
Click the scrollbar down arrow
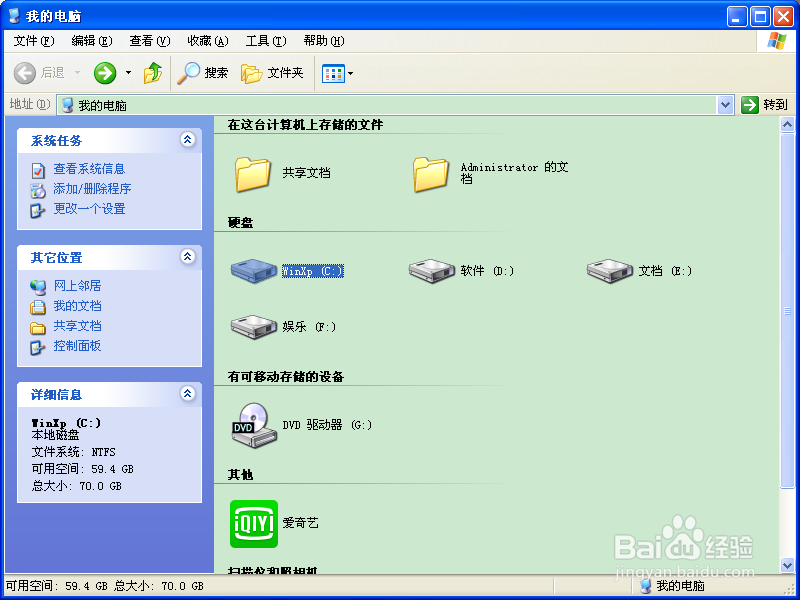[787, 564]
